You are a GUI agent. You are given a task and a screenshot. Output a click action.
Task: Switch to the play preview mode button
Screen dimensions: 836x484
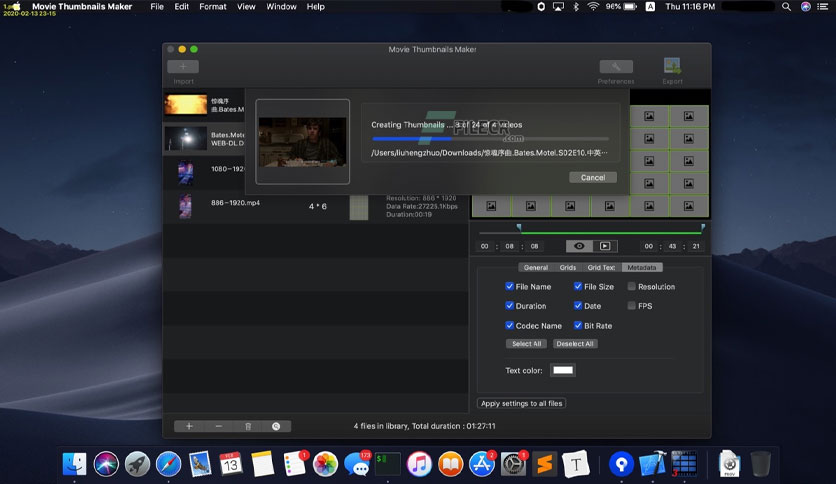(x=605, y=246)
